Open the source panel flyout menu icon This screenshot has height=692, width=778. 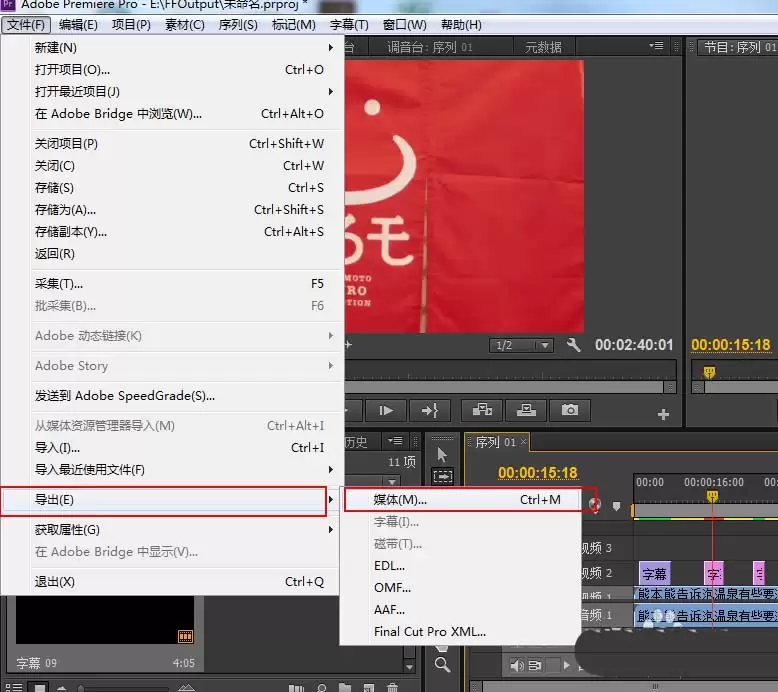(x=656, y=46)
